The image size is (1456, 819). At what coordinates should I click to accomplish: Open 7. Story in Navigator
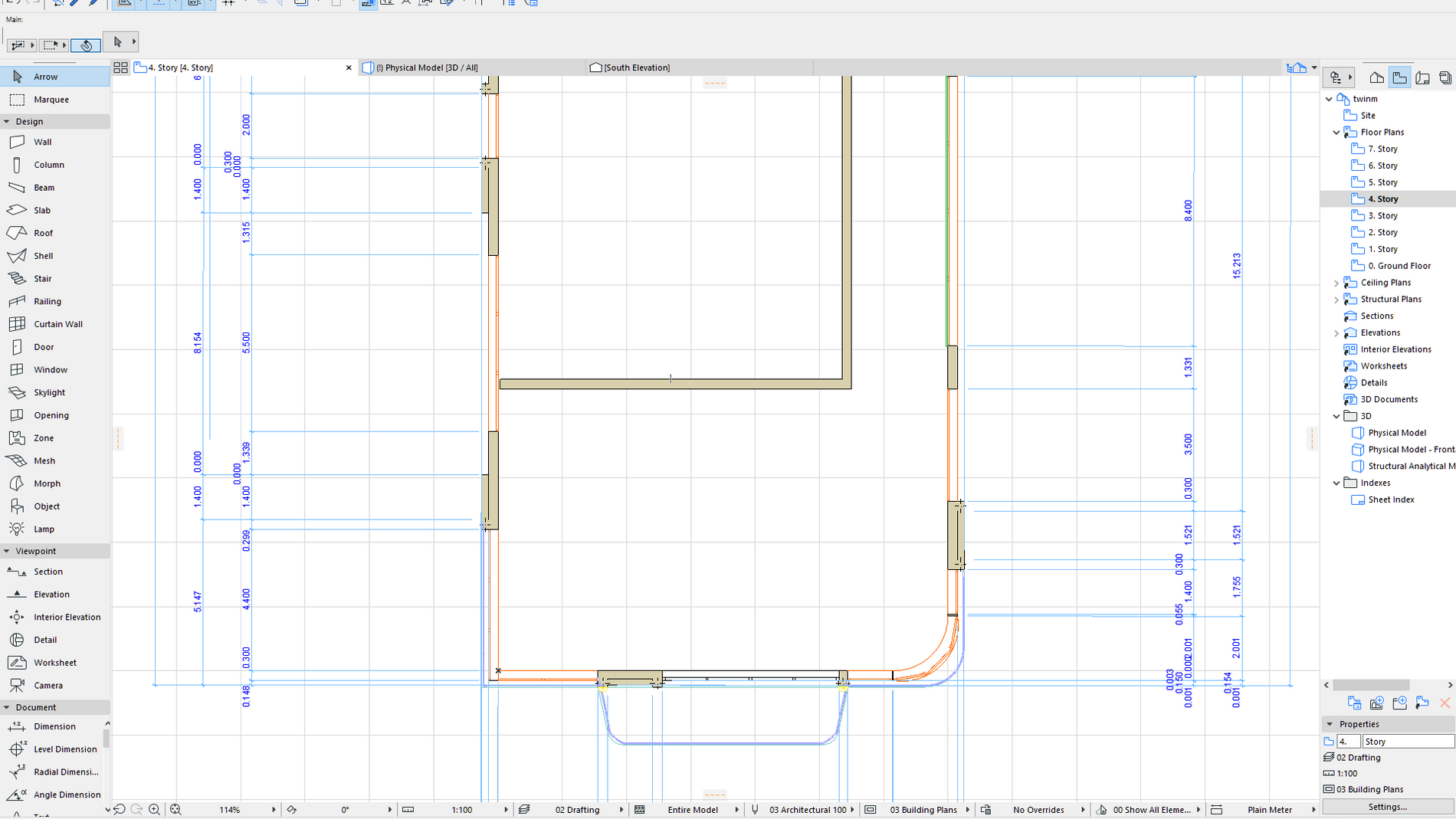1382,149
